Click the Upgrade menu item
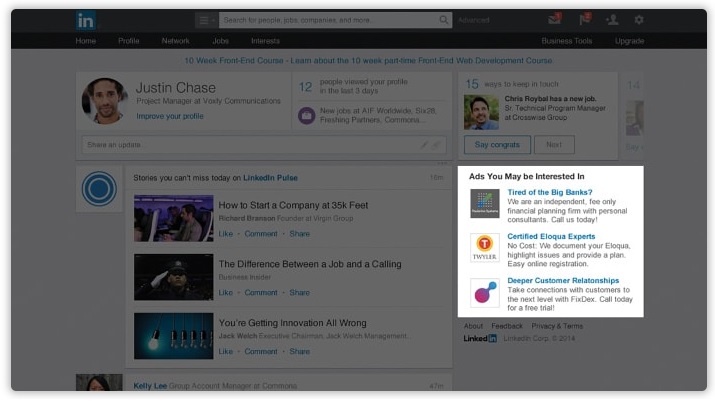715x405 pixels. [x=629, y=41]
